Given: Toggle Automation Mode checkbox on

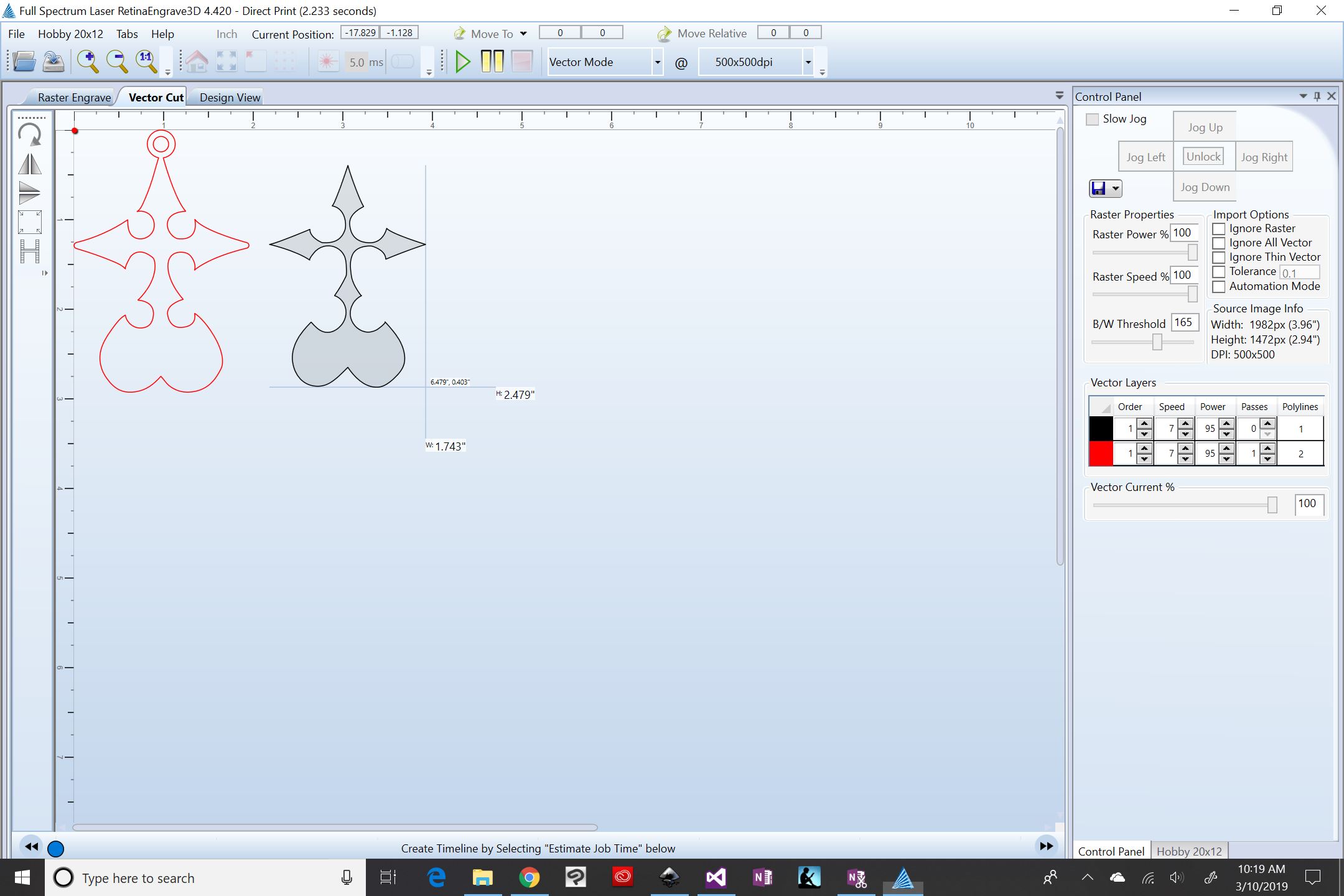Looking at the screenshot, I should (x=1218, y=288).
